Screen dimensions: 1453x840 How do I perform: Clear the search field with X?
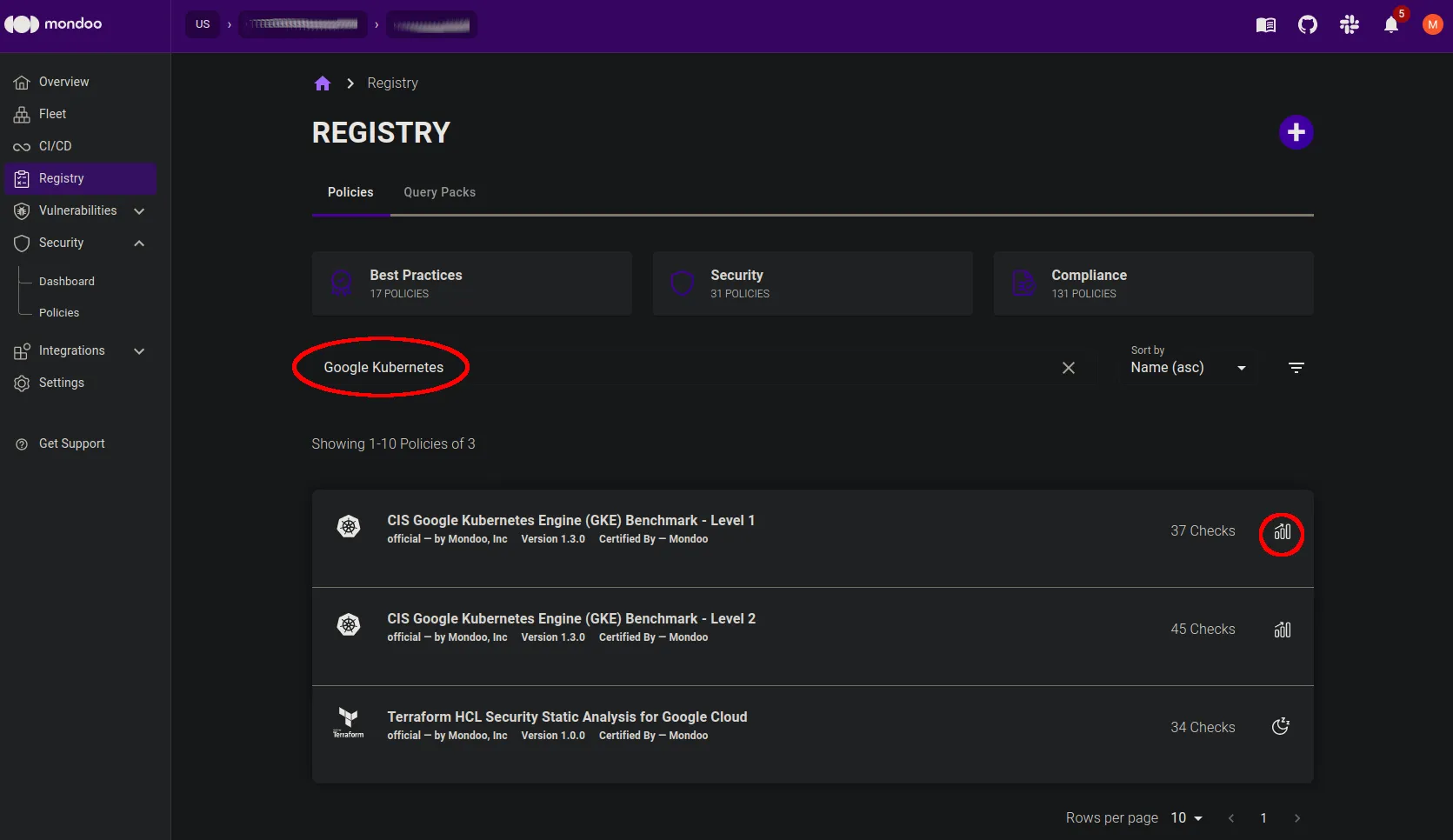(x=1068, y=368)
